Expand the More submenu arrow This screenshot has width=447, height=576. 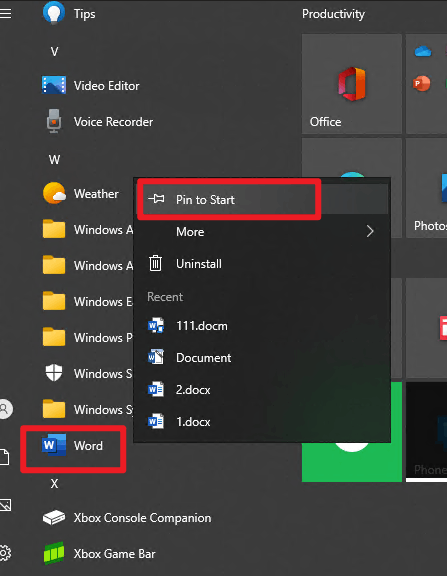(x=370, y=231)
